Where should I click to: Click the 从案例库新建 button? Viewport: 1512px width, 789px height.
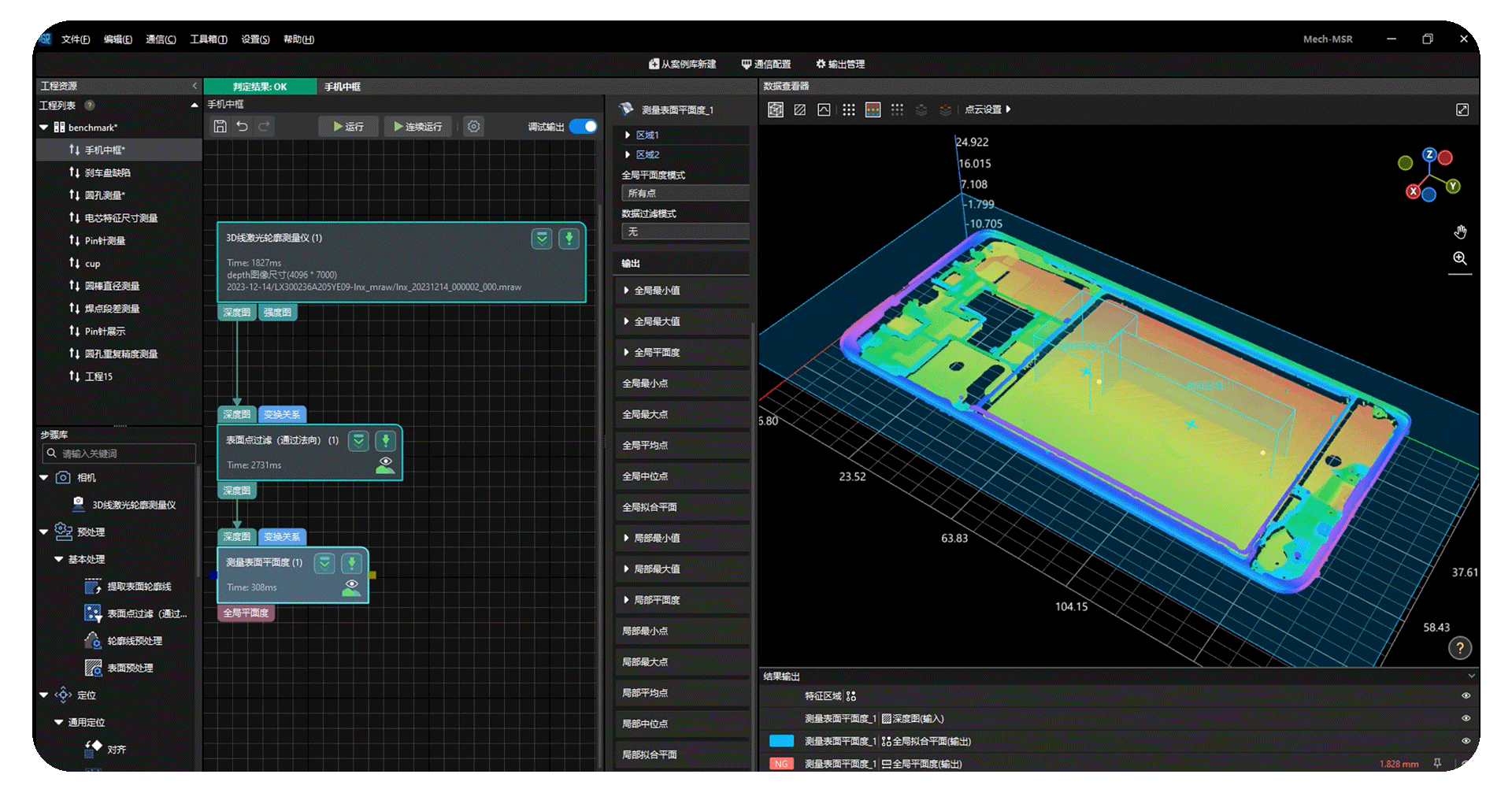(x=682, y=64)
